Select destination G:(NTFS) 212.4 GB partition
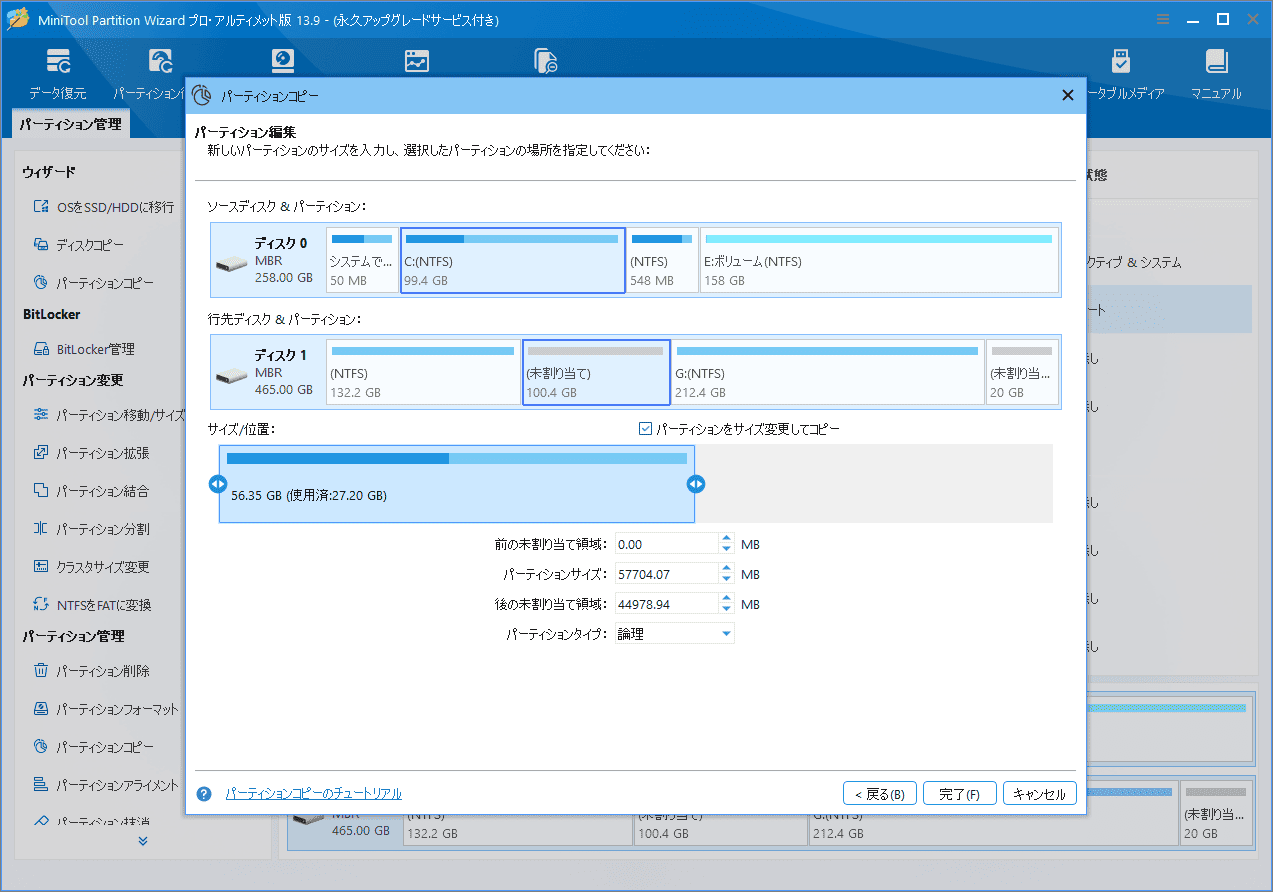This screenshot has height=892, width=1273. coord(828,372)
